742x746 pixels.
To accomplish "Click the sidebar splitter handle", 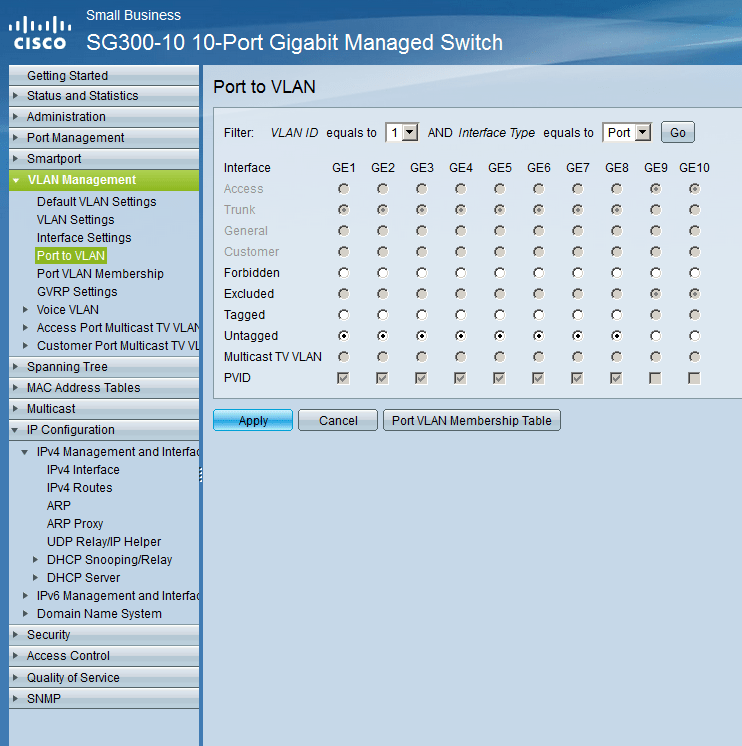I will click(x=201, y=475).
